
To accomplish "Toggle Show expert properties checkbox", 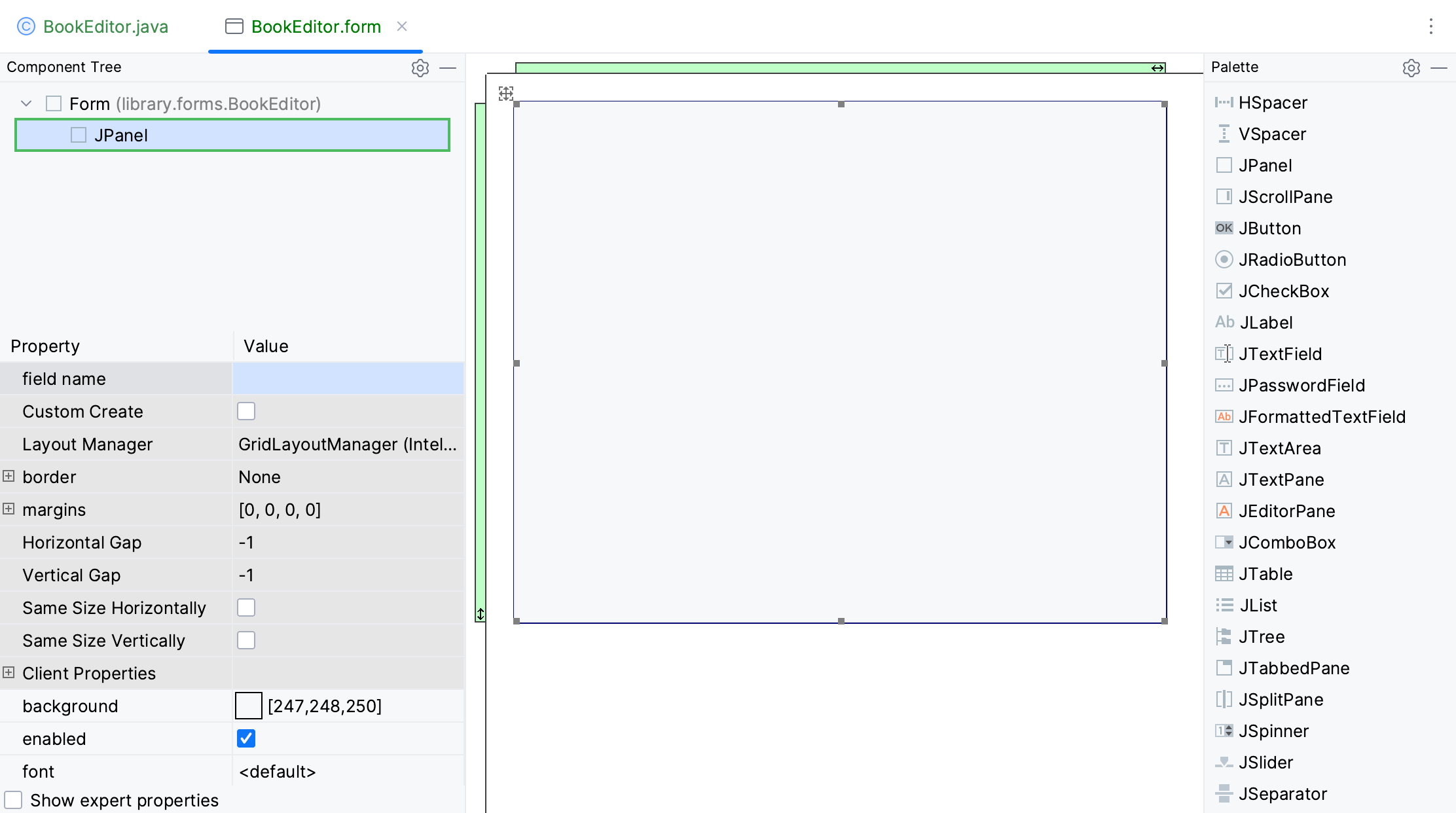I will pos(13,800).
